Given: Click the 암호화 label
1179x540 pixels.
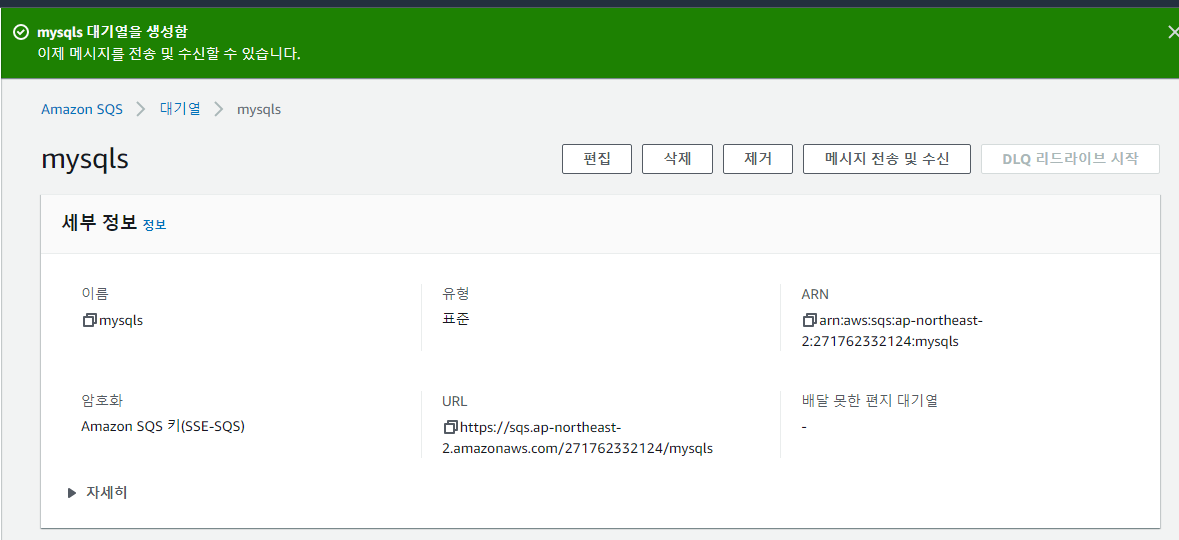Looking at the screenshot, I should [x=102, y=400].
